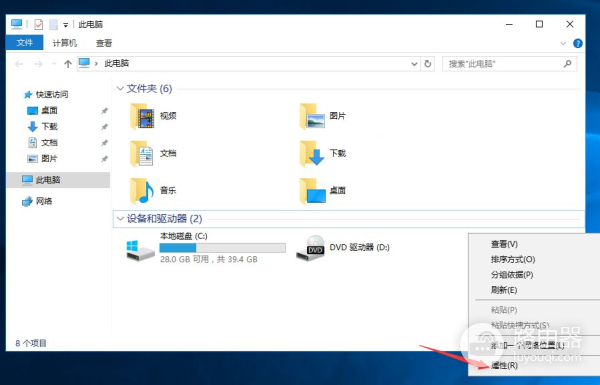600x385 pixels.
Task: Open the blue Help icon
Action: click(x=578, y=43)
